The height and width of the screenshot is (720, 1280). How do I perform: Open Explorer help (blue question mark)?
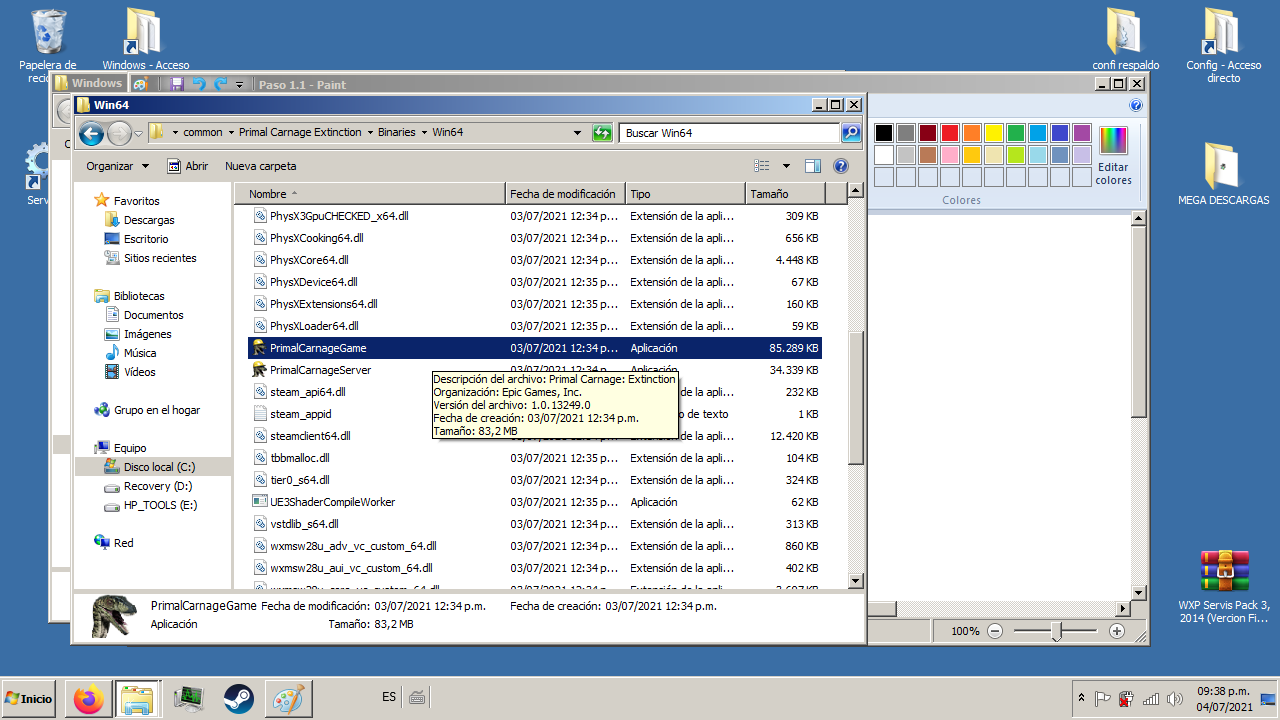click(x=841, y=166)
